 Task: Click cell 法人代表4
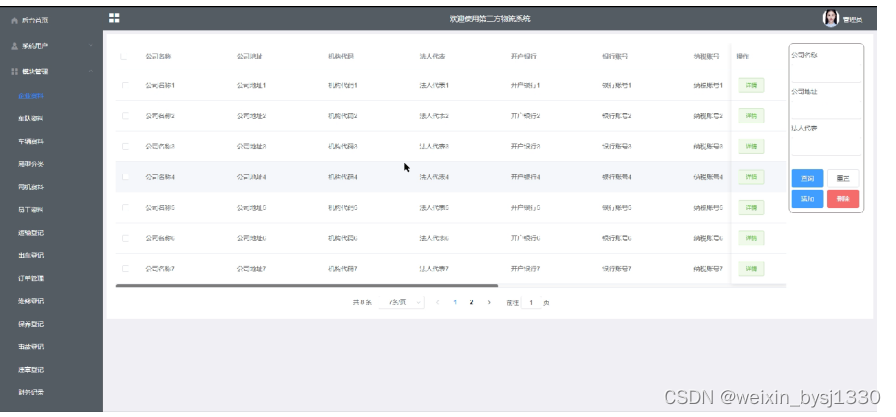[x=434, y=177]
